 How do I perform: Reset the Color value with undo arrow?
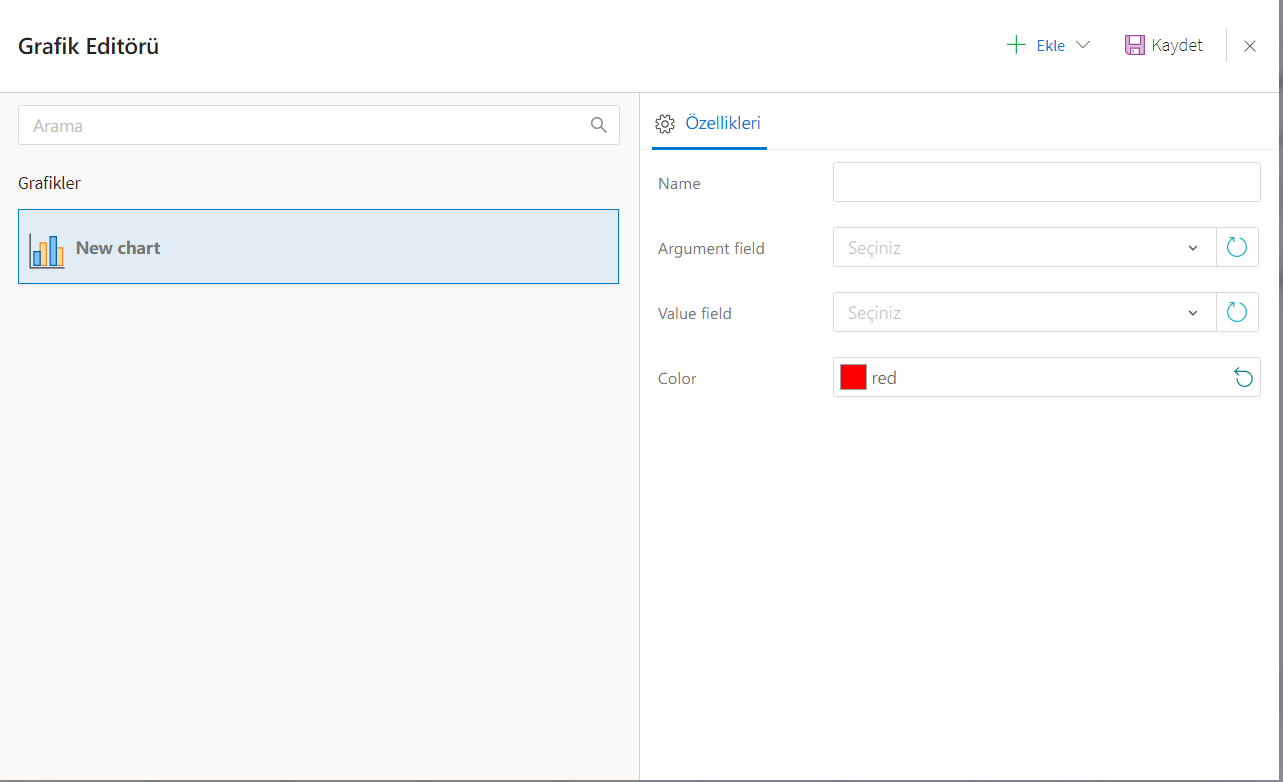(x=1243, y=377)
